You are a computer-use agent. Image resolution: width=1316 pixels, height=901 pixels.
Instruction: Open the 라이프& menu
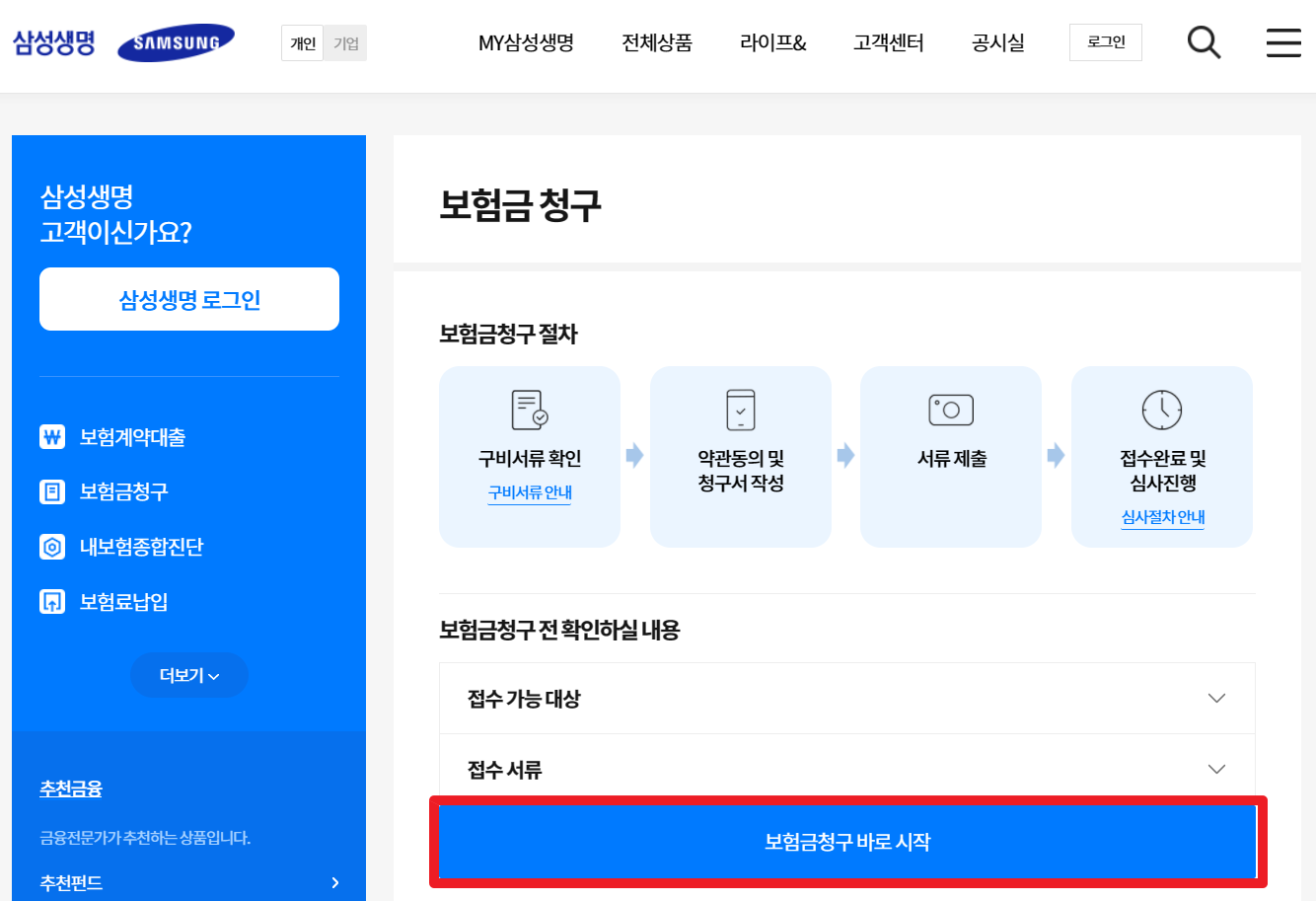[x=773, y=42]
